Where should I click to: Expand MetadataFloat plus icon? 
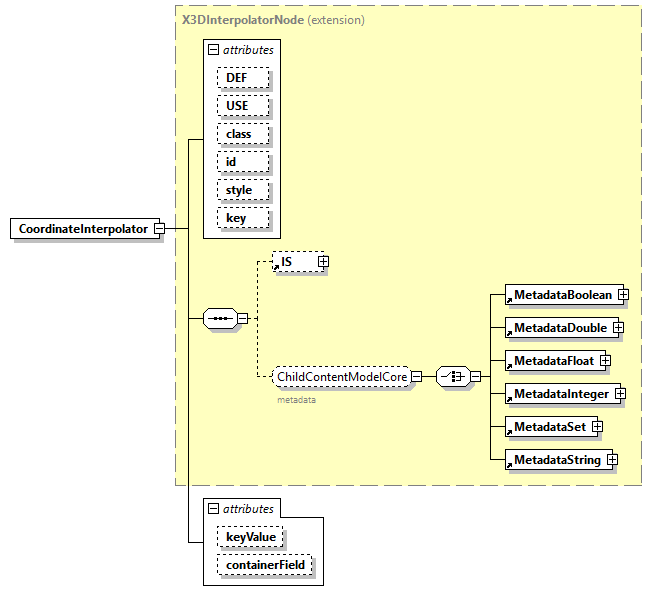(605, 360)
